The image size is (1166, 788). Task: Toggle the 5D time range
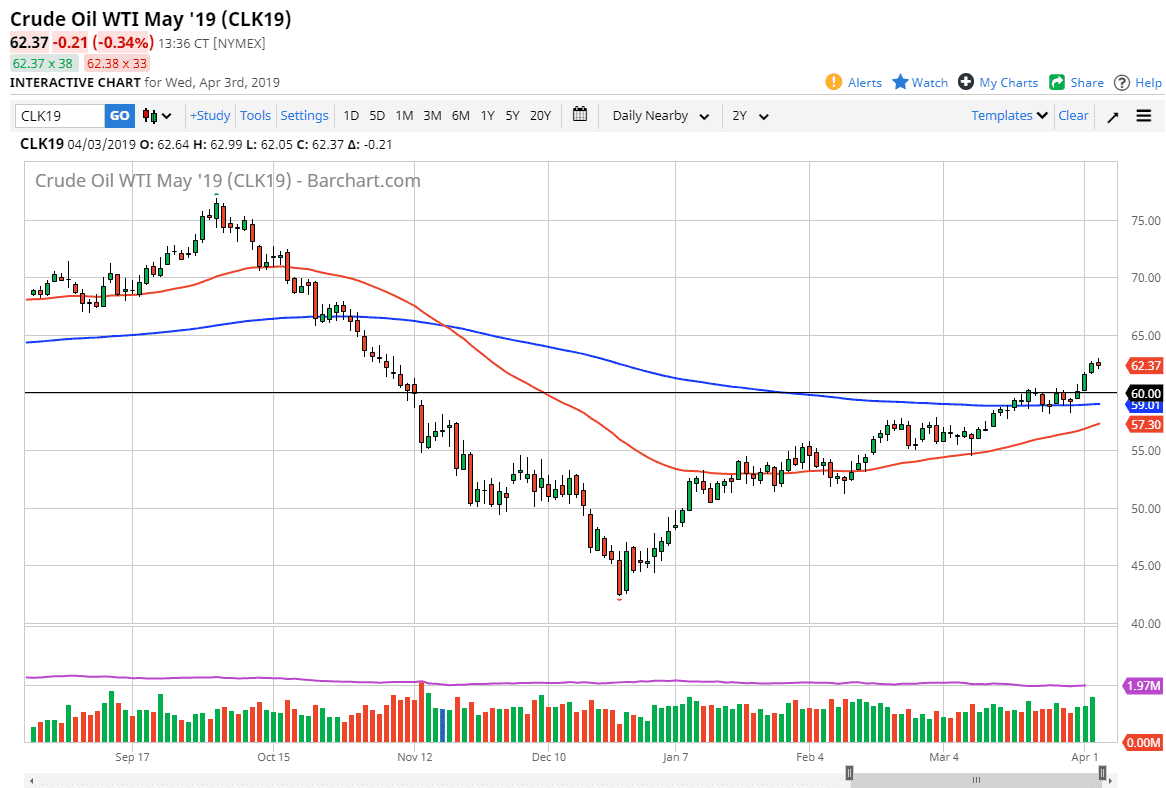point(377,116)
